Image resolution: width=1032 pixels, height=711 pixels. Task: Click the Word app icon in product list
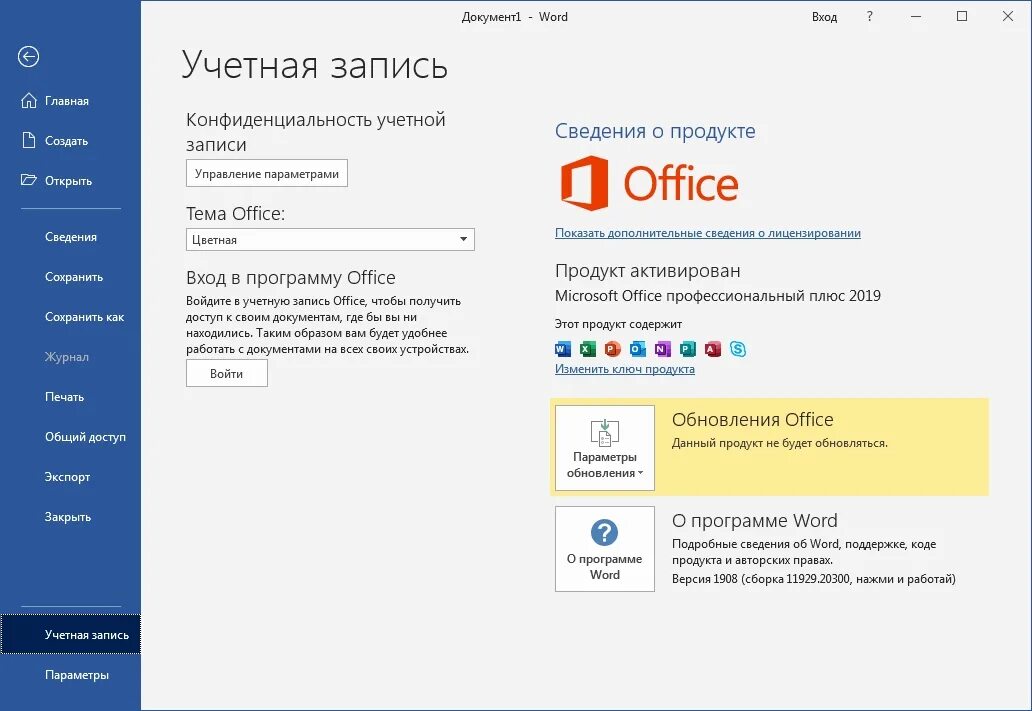563,349
